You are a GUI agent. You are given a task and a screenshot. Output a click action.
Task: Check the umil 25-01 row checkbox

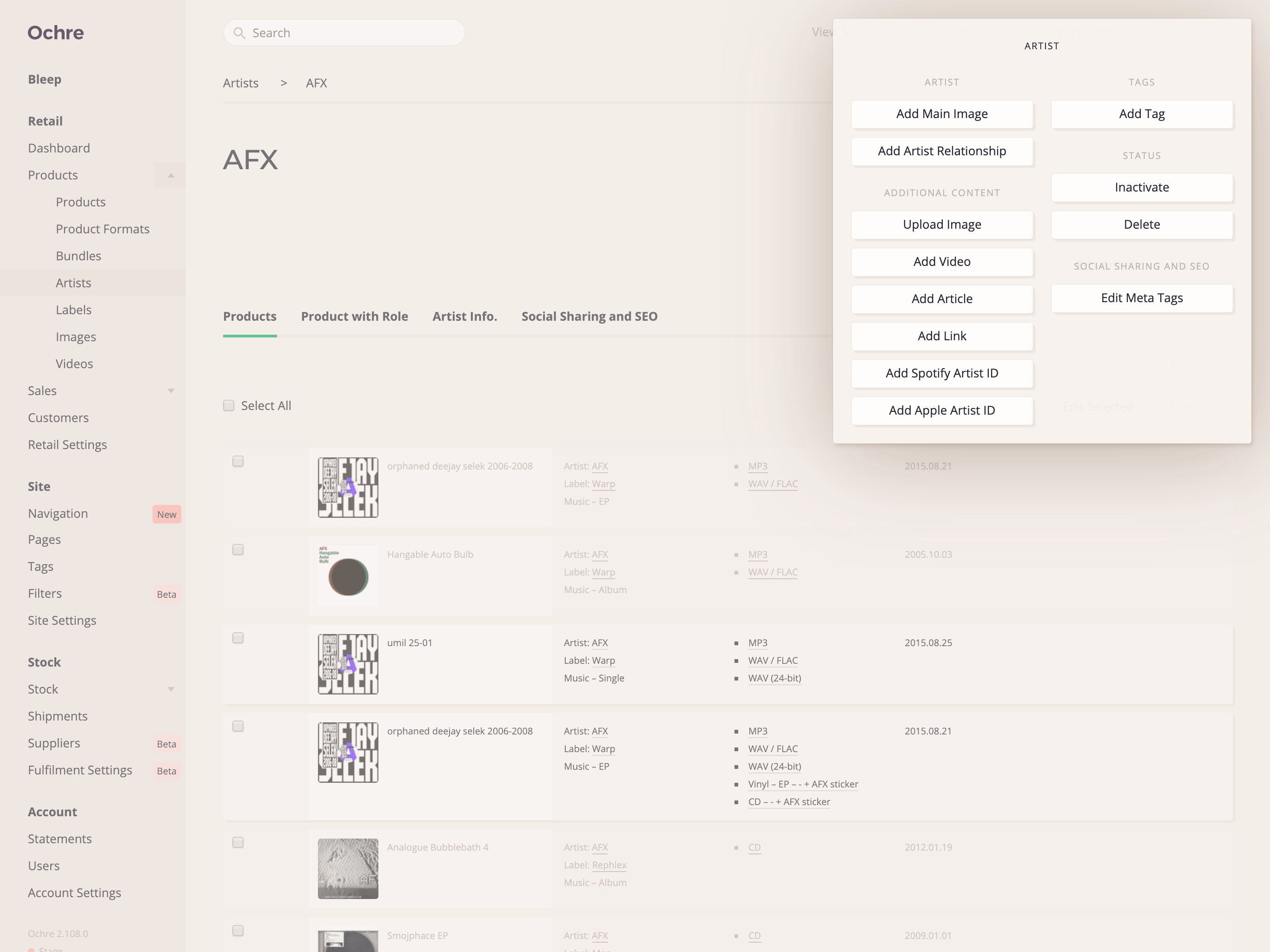click(x=238, y=639)
